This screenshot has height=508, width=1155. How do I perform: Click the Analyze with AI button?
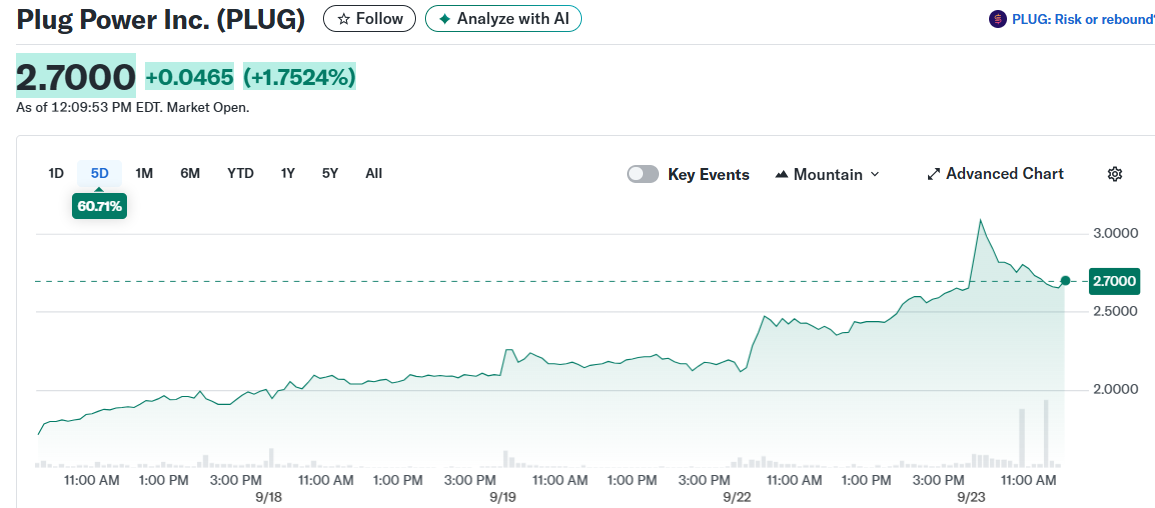click(x=503, y=19)
